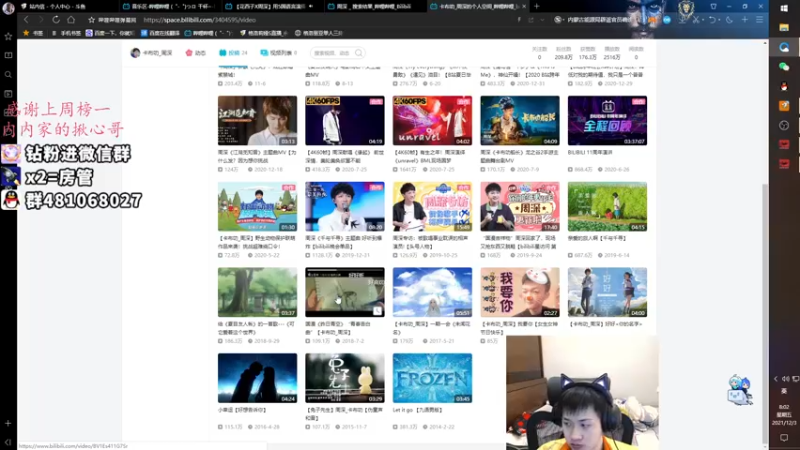800x450 pixels.
Task: Expand the dropdown arrow beside the undo icon
Action: pos(719,19)
